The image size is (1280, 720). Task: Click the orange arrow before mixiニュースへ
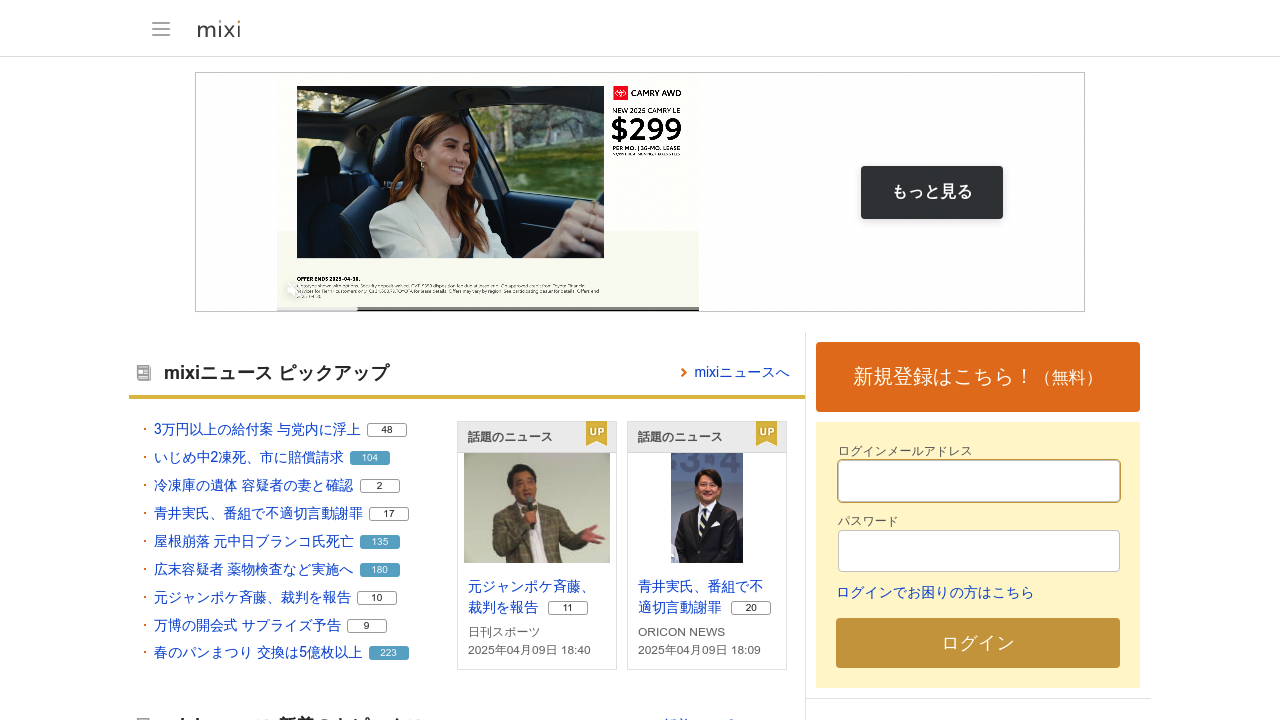(684, 372)
